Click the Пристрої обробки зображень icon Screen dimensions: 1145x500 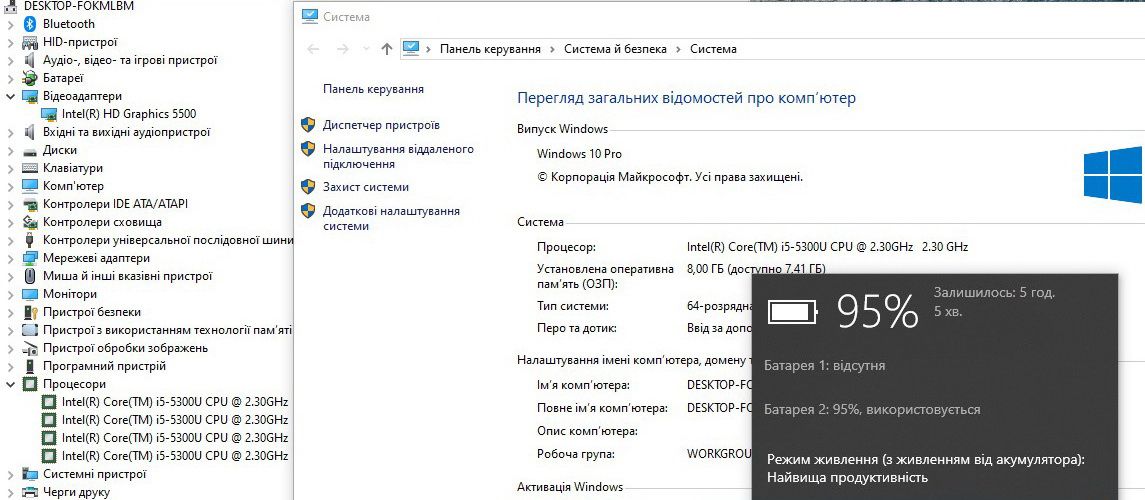coord(30,348)
